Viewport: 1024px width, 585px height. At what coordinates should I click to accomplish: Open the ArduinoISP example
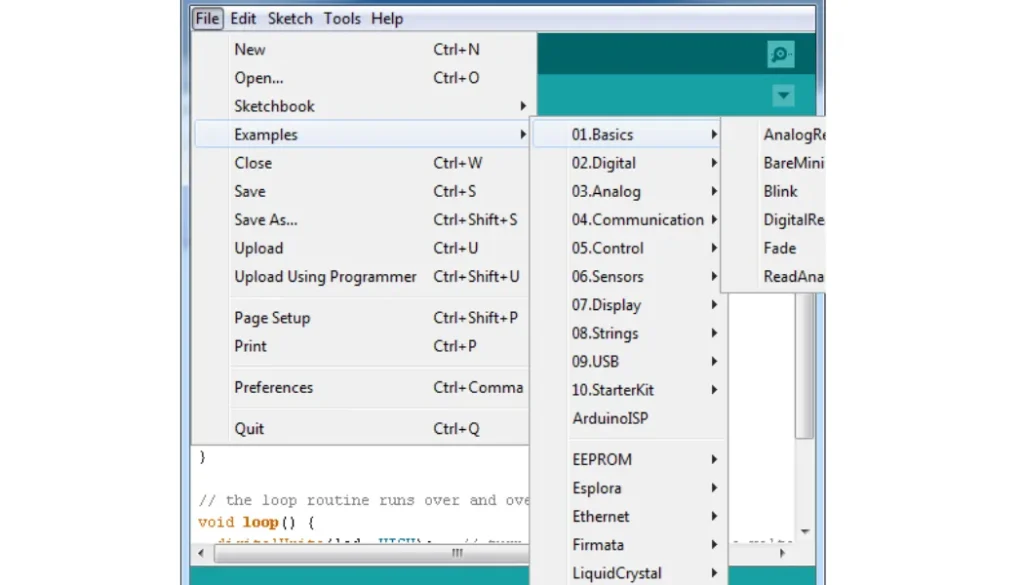coord(627,418)
